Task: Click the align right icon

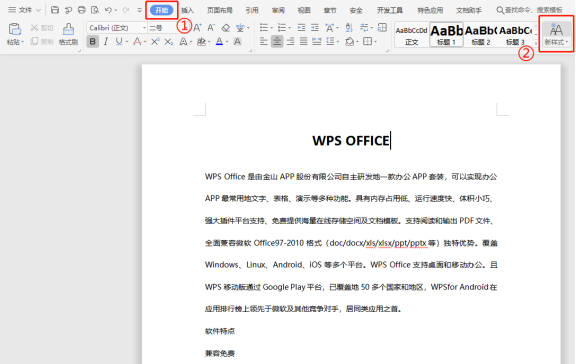Action: tap(290, 42)
